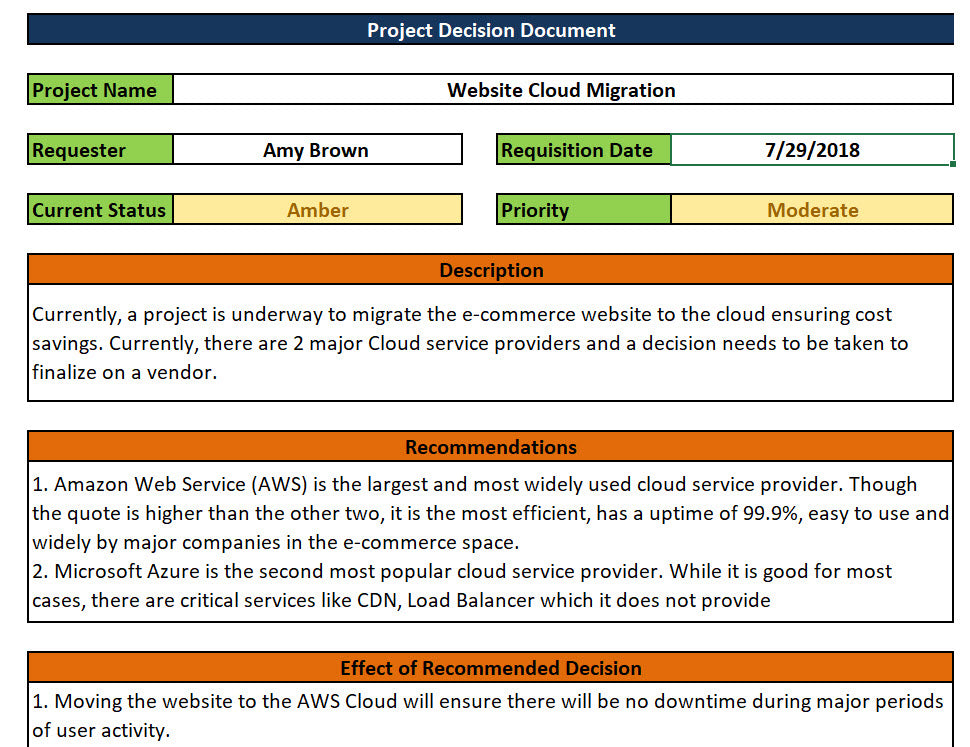
Task: Click the Requester label cell
Action: (x=100, y=150)
